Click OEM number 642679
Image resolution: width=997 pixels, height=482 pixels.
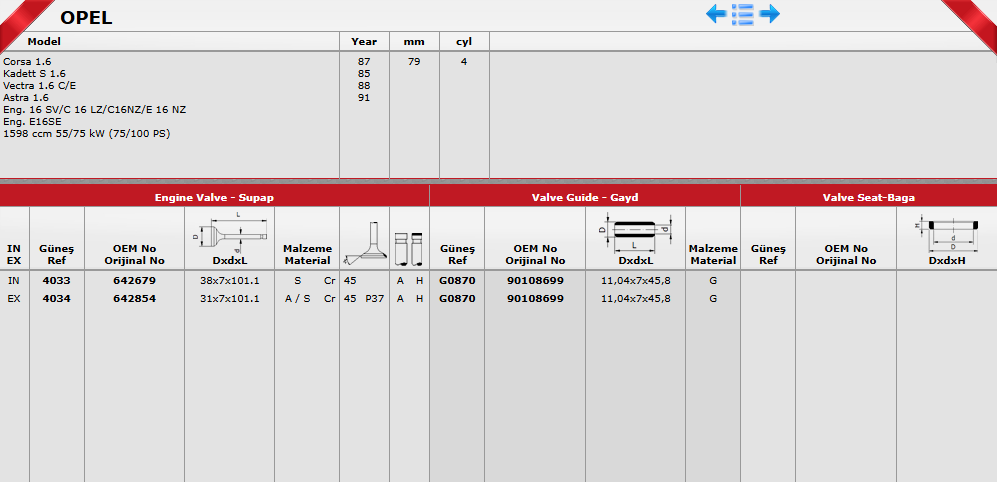point(134,281)
